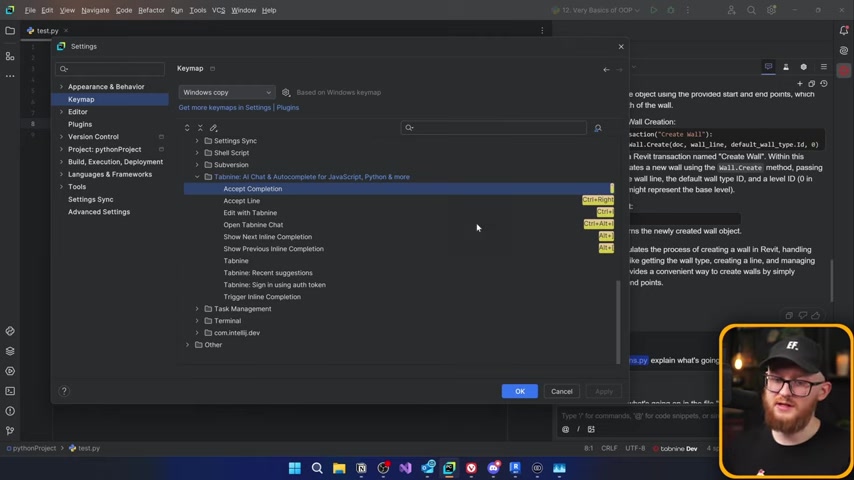
Task: Select the Accept Line action row
Action: tap(399, 201)
